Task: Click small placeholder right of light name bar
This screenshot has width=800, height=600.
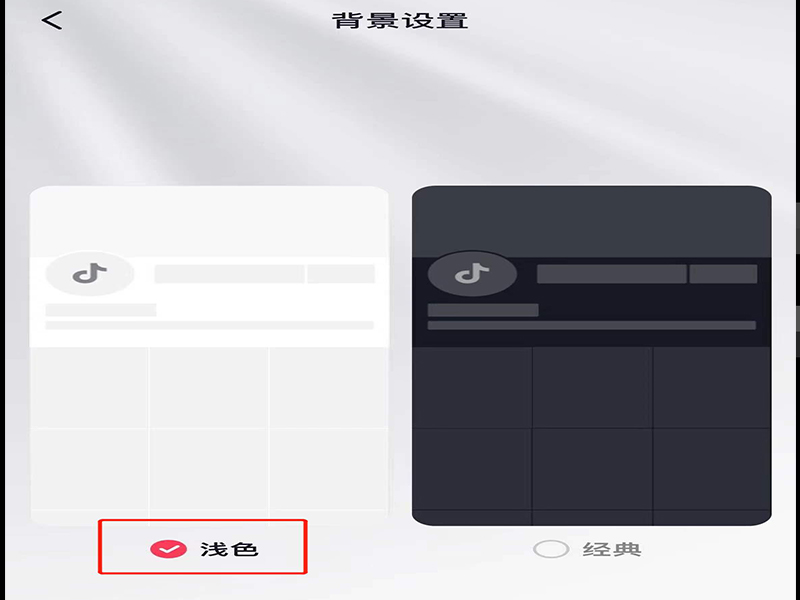Action: [x=341, y=274]
